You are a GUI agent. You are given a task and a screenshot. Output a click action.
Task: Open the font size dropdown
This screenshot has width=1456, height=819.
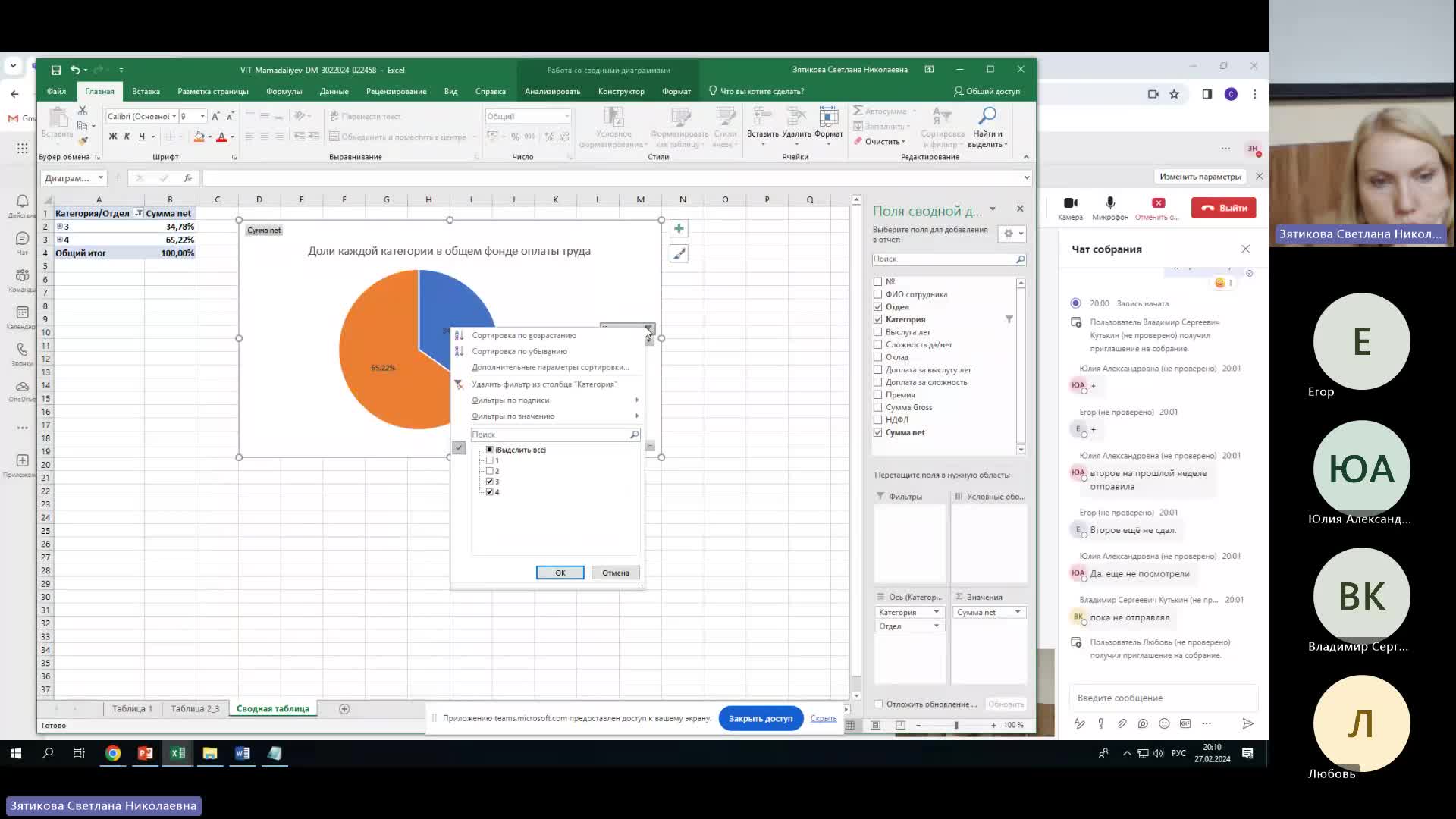click(x=202, y=116)
